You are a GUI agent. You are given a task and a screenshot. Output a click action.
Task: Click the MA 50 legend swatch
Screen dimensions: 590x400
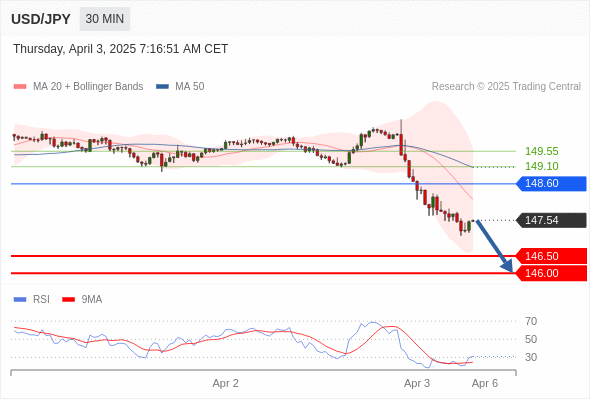pos(162,87)
